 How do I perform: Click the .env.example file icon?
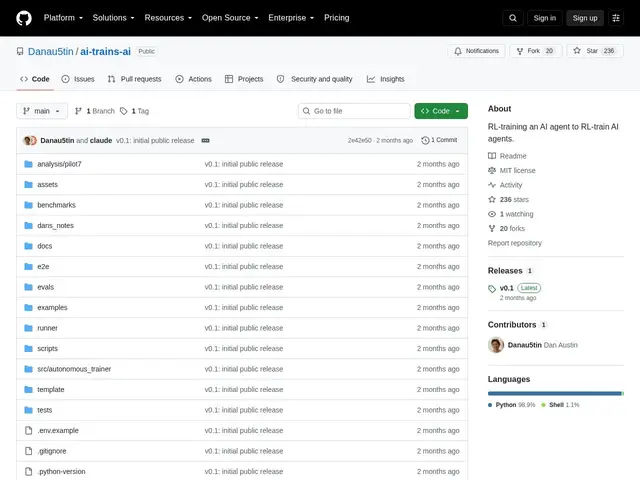click(x=28, y=431)
